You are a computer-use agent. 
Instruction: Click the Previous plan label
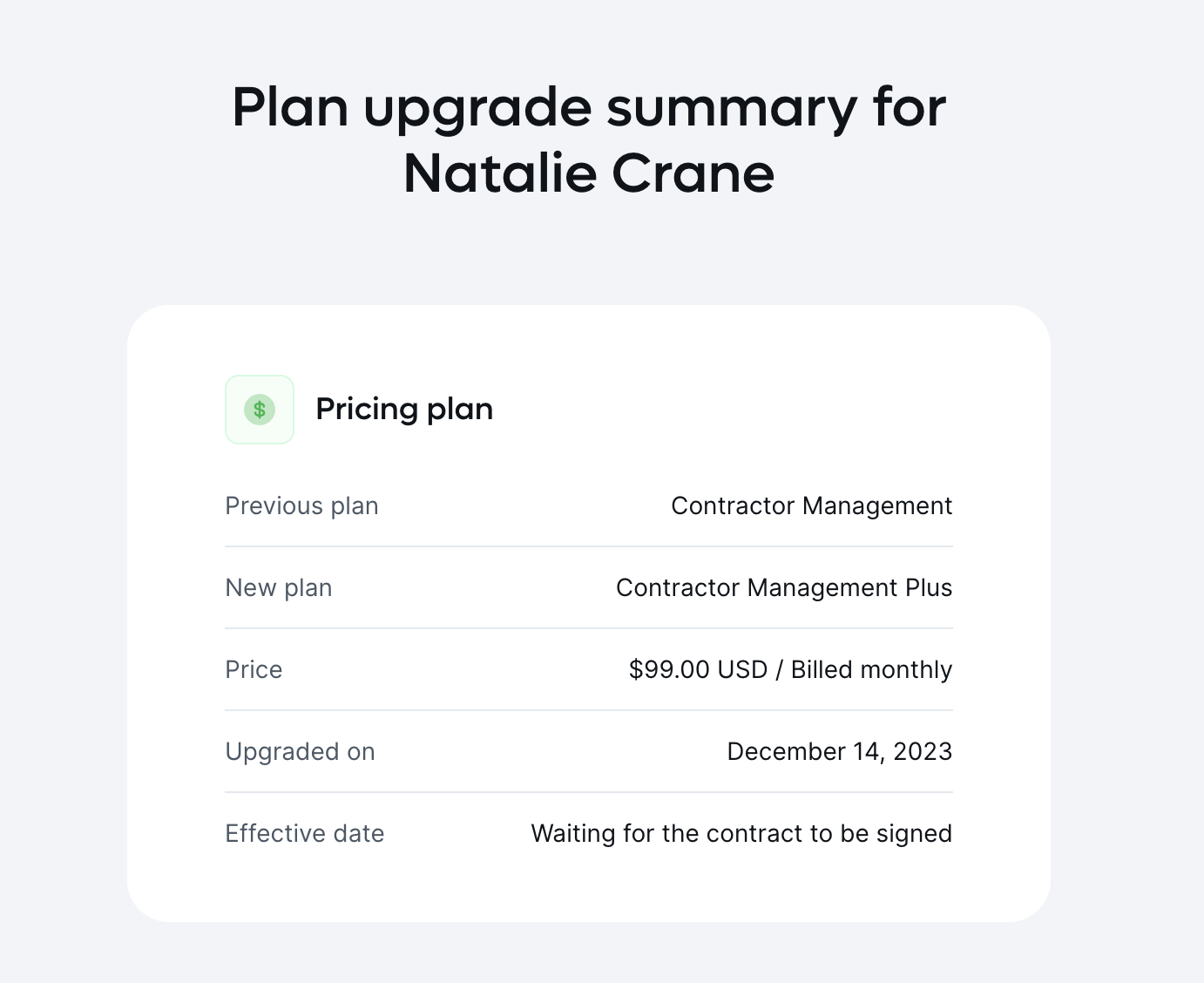[301, 506]
